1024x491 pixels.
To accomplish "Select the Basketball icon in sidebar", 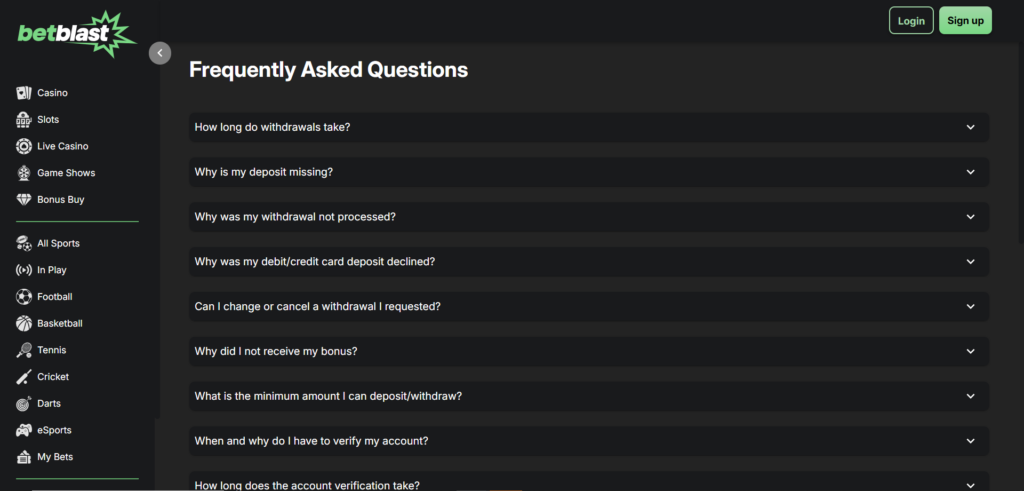I will tap(24, 324).
